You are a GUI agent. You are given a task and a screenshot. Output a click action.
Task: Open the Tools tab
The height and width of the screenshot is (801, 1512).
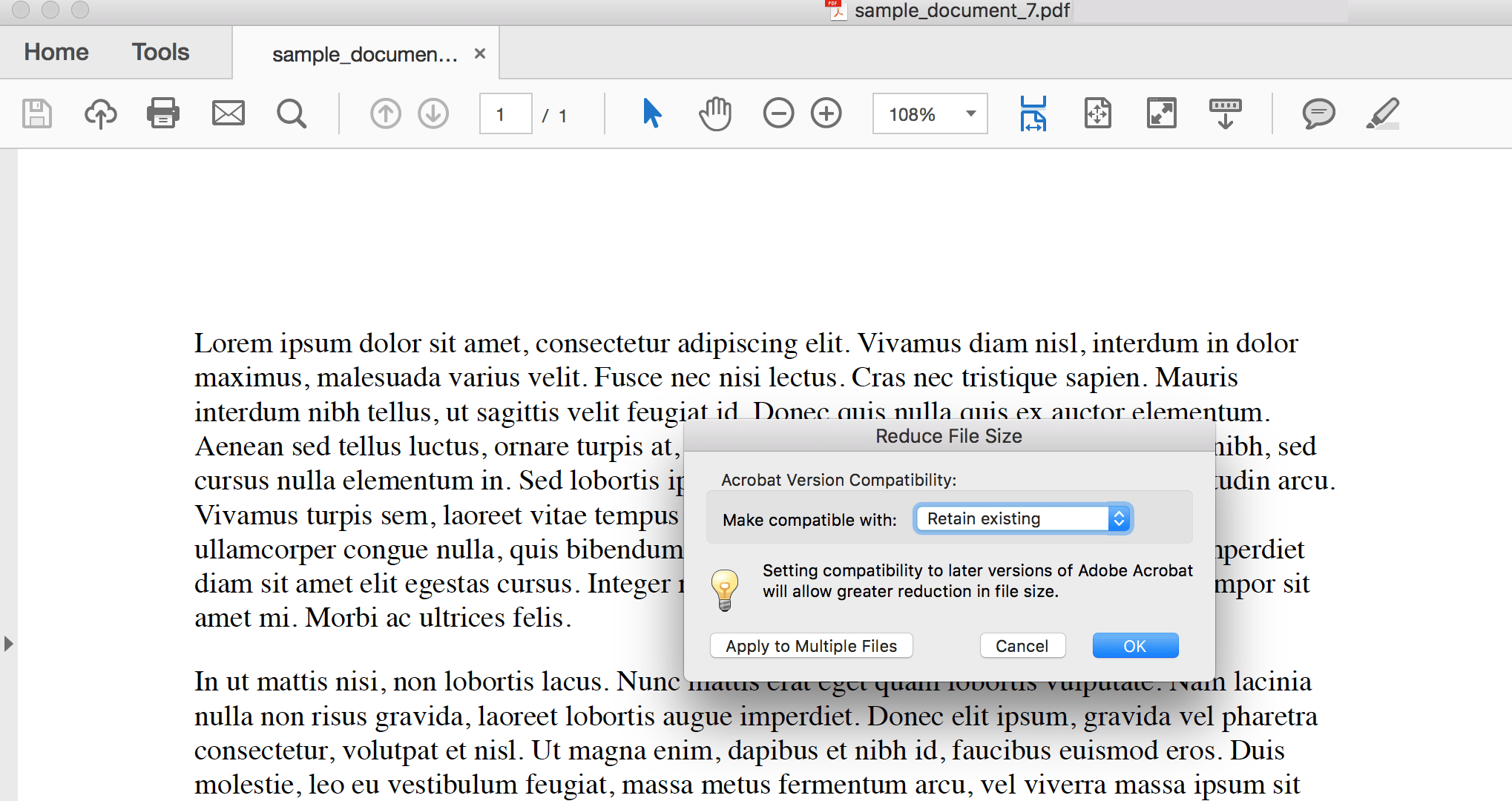(160, 52)
